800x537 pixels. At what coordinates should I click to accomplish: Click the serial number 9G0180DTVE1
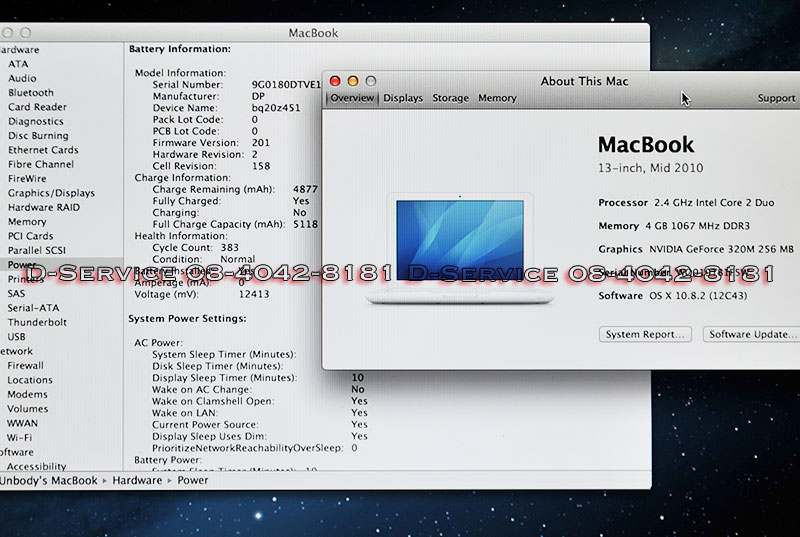point(286,85)
